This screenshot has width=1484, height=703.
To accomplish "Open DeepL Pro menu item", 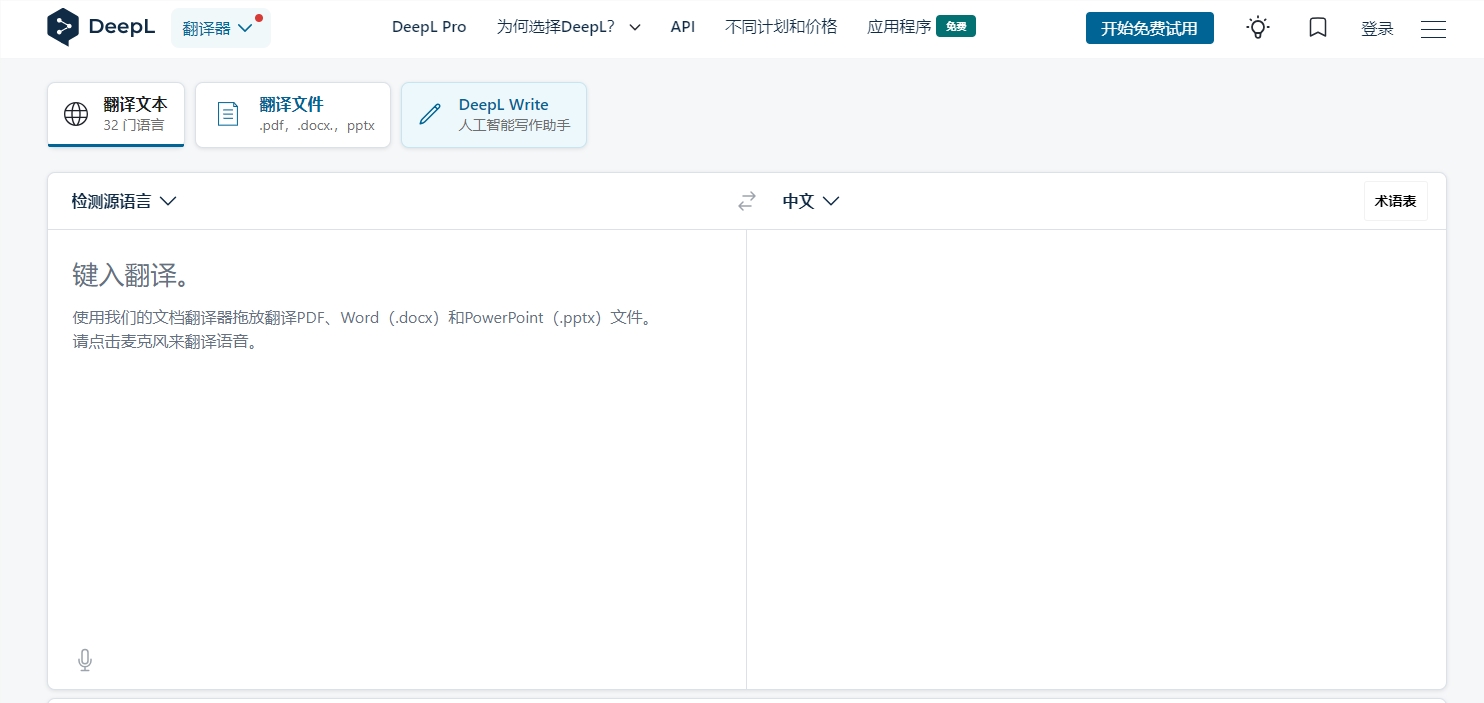I will [x=429, y=27].
